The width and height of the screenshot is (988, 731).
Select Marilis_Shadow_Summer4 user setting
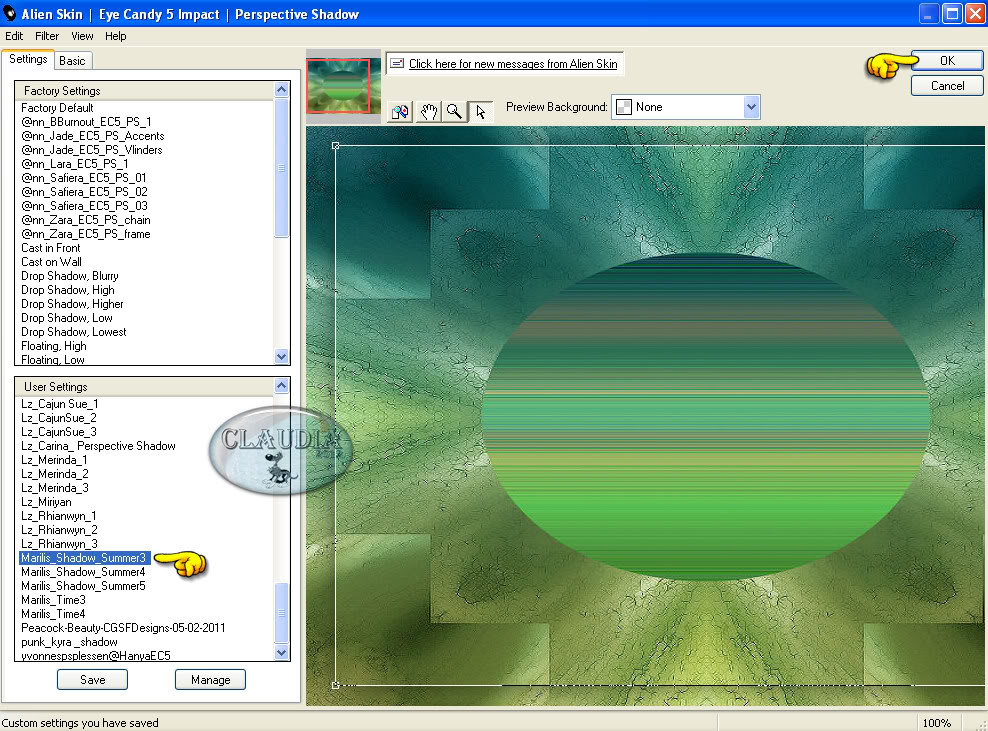[83, 572]
